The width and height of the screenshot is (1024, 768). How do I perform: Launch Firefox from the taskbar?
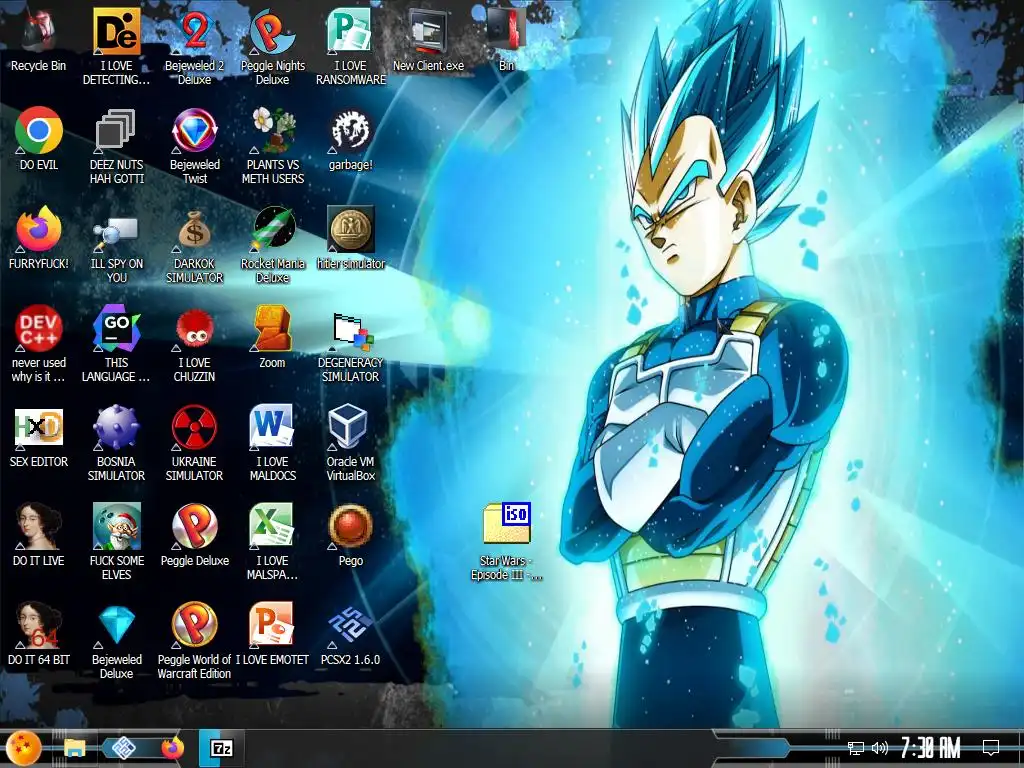(x=172, y=748)
